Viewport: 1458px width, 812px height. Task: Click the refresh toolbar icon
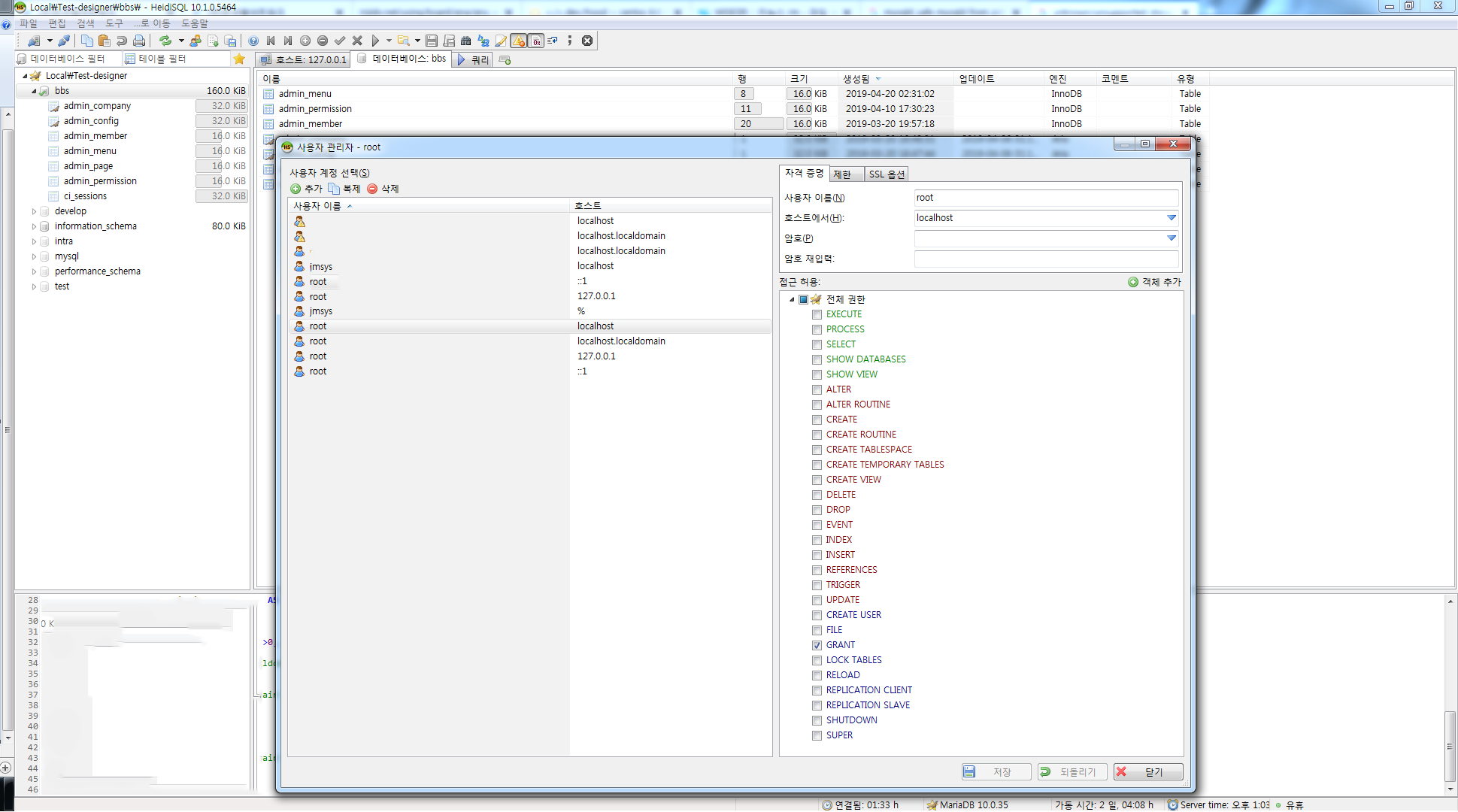[x=165, y=41]
